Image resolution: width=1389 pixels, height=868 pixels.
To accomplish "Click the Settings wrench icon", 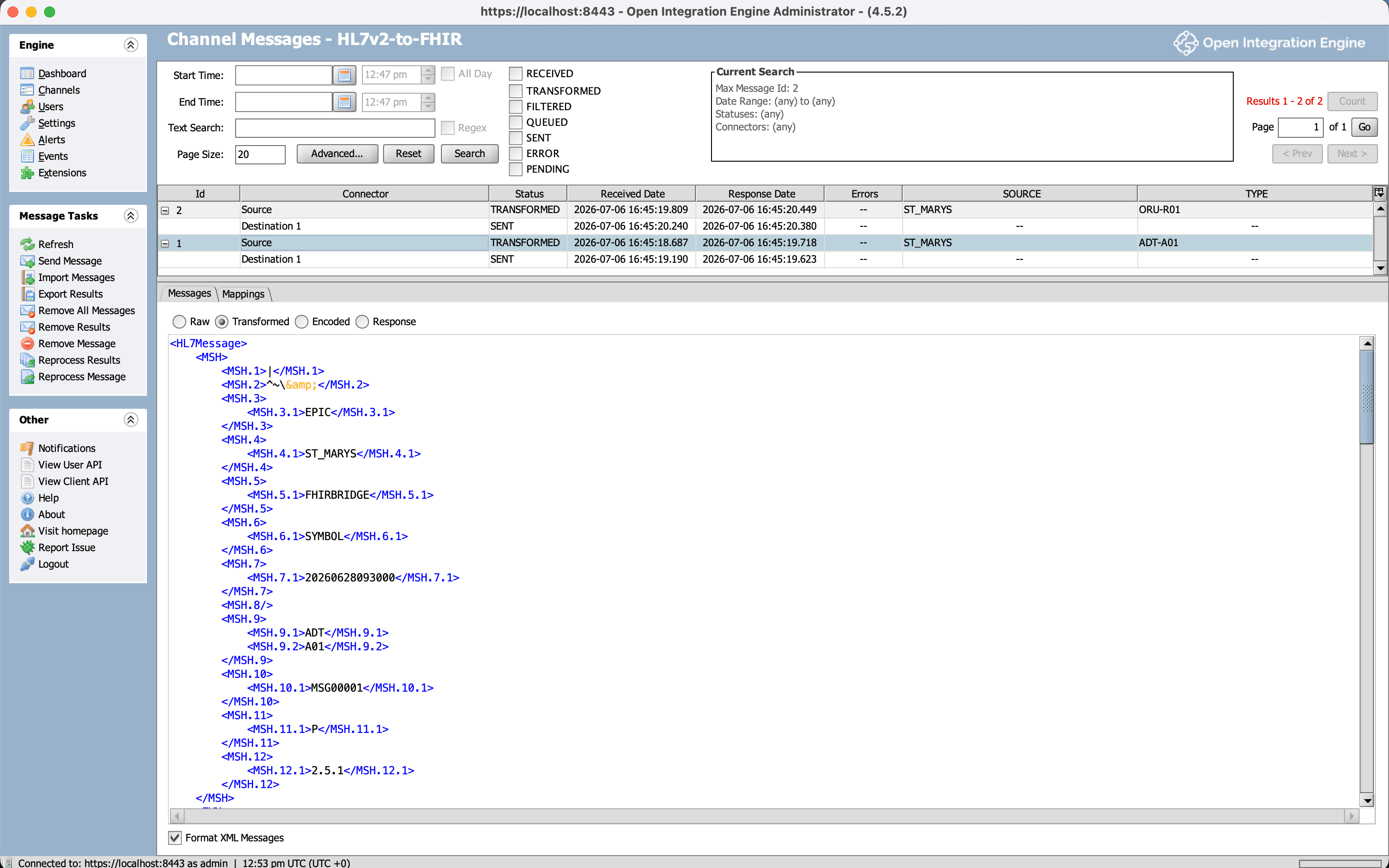I will pyautogui.click(x=27, y=123).
